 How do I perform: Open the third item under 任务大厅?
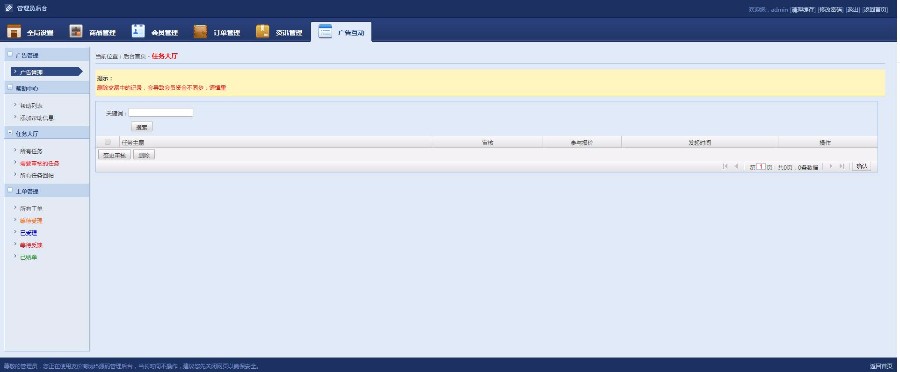click(x=37, y=175)
